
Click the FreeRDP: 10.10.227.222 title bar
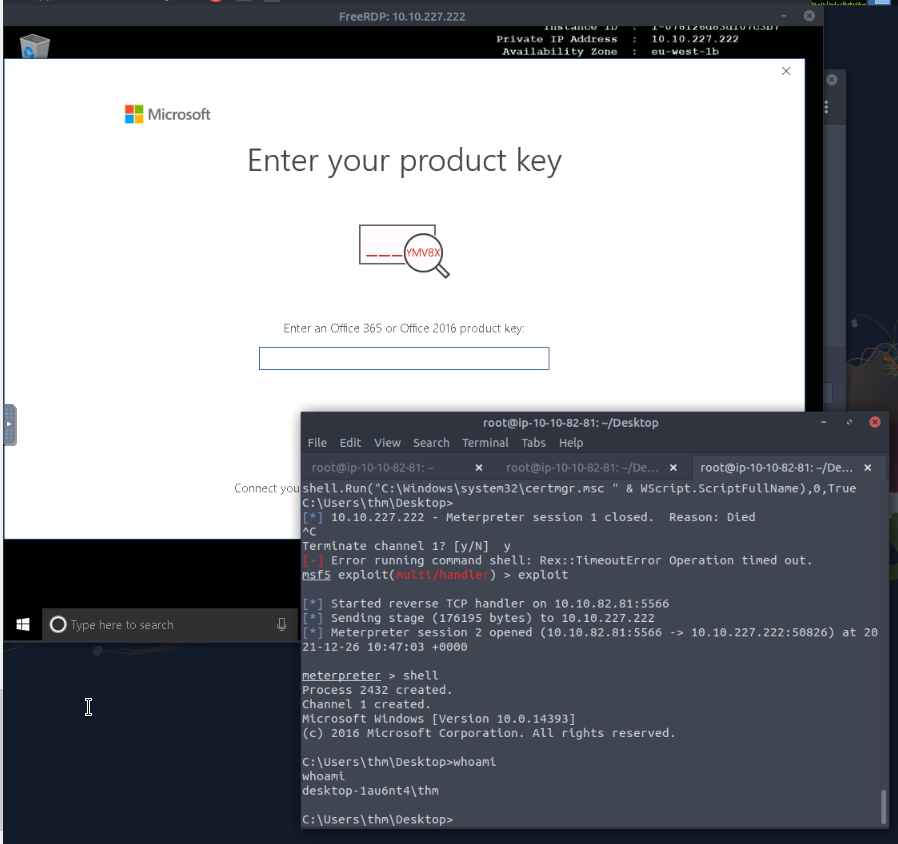[x=402, y=17]
